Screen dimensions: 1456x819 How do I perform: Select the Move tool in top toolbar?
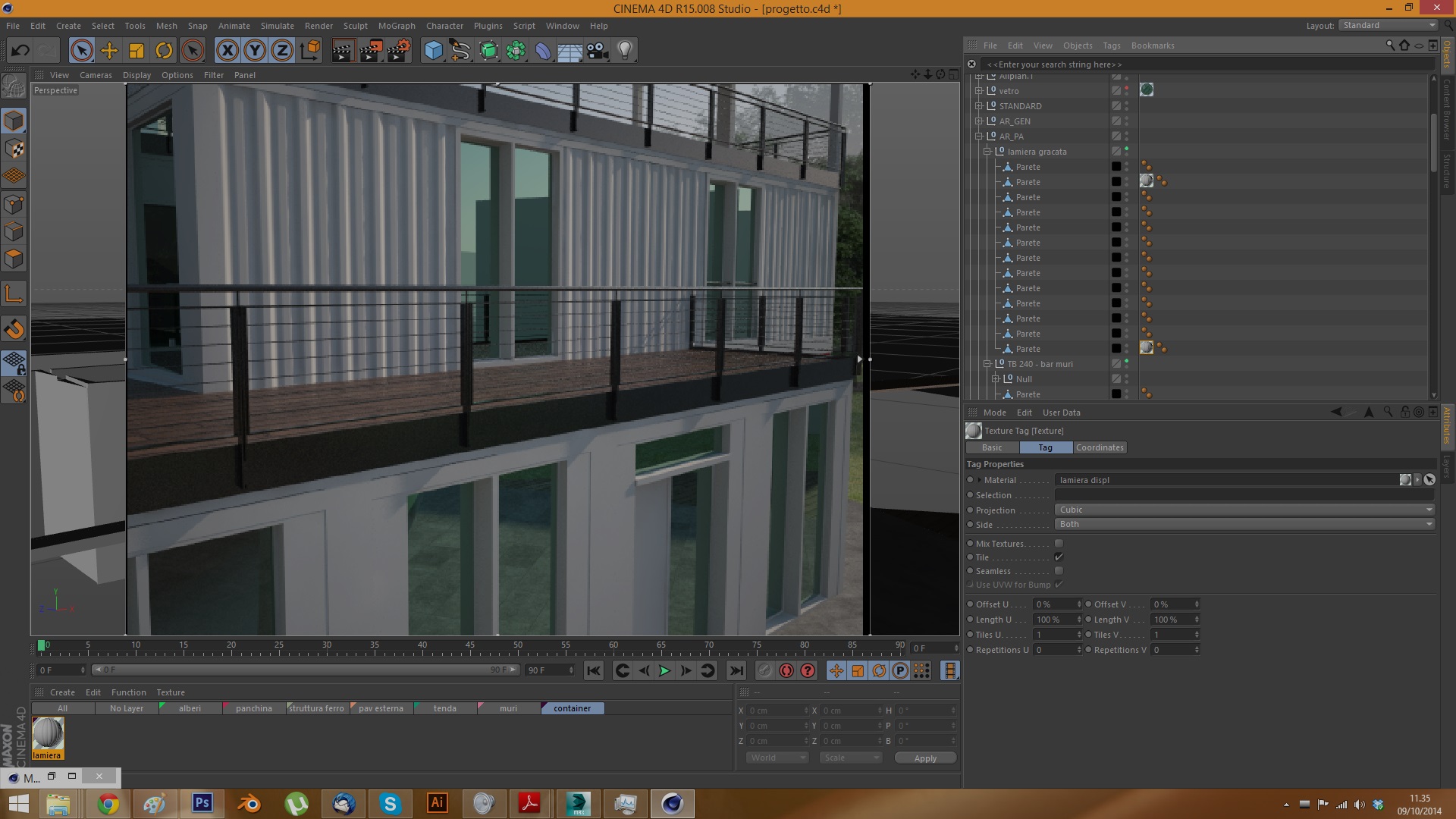[x=109, y=51]
